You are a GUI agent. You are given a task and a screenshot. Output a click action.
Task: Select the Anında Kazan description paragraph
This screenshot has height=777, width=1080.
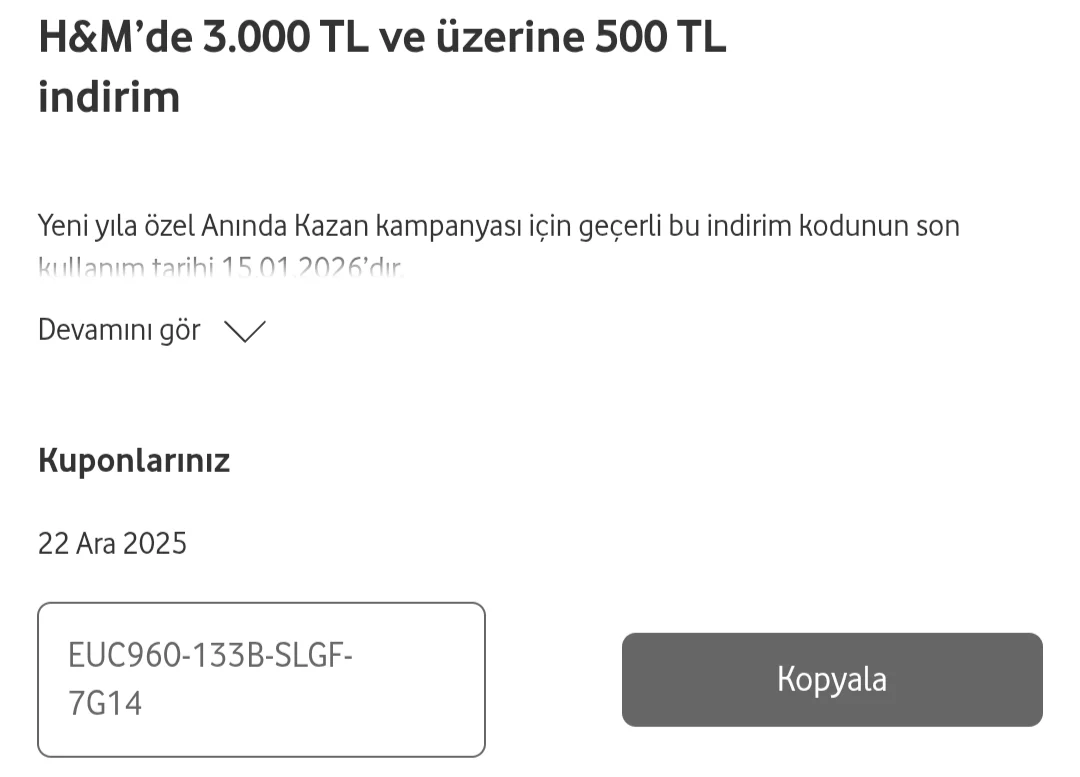pos(498,226)
